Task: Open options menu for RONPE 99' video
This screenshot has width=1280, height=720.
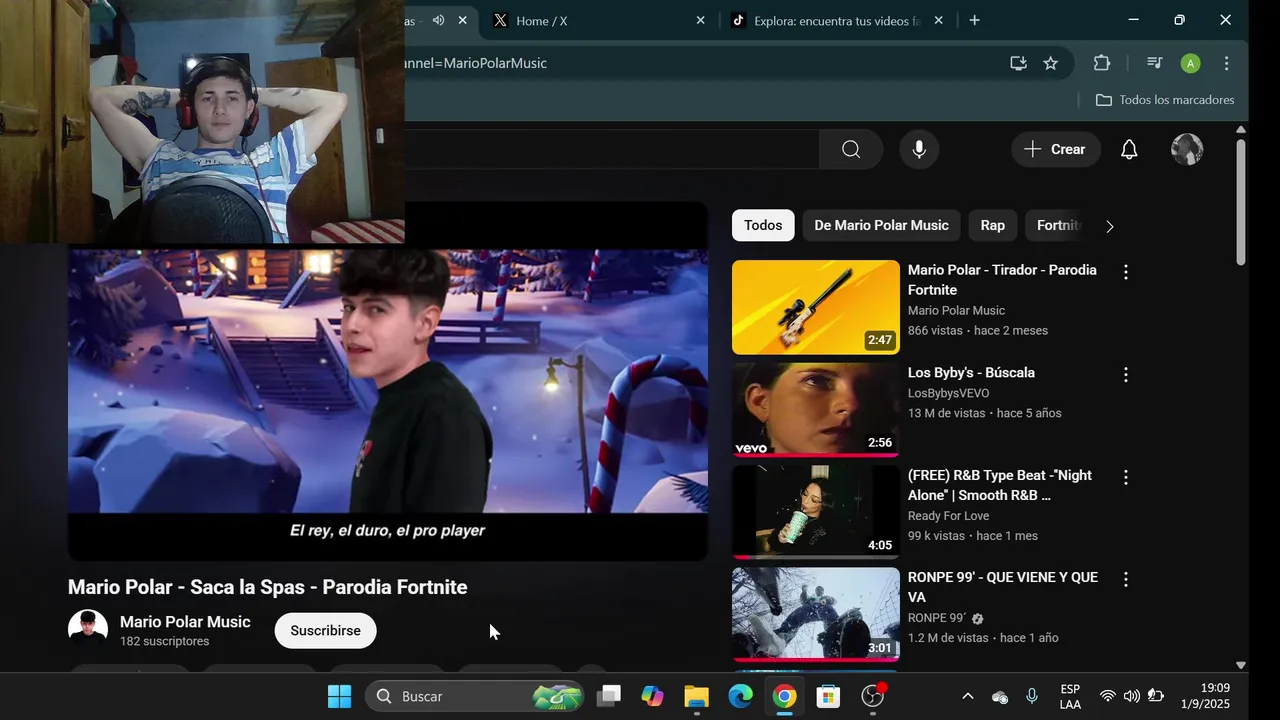Action: 1126,579
